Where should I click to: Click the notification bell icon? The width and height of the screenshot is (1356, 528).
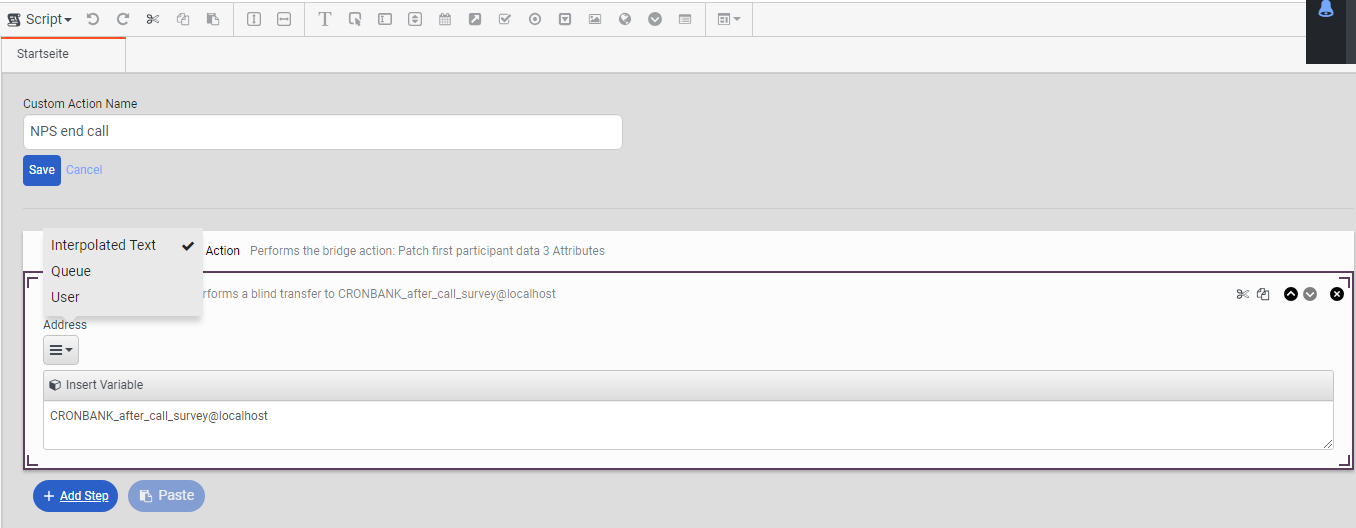(x=1326, y=10)
